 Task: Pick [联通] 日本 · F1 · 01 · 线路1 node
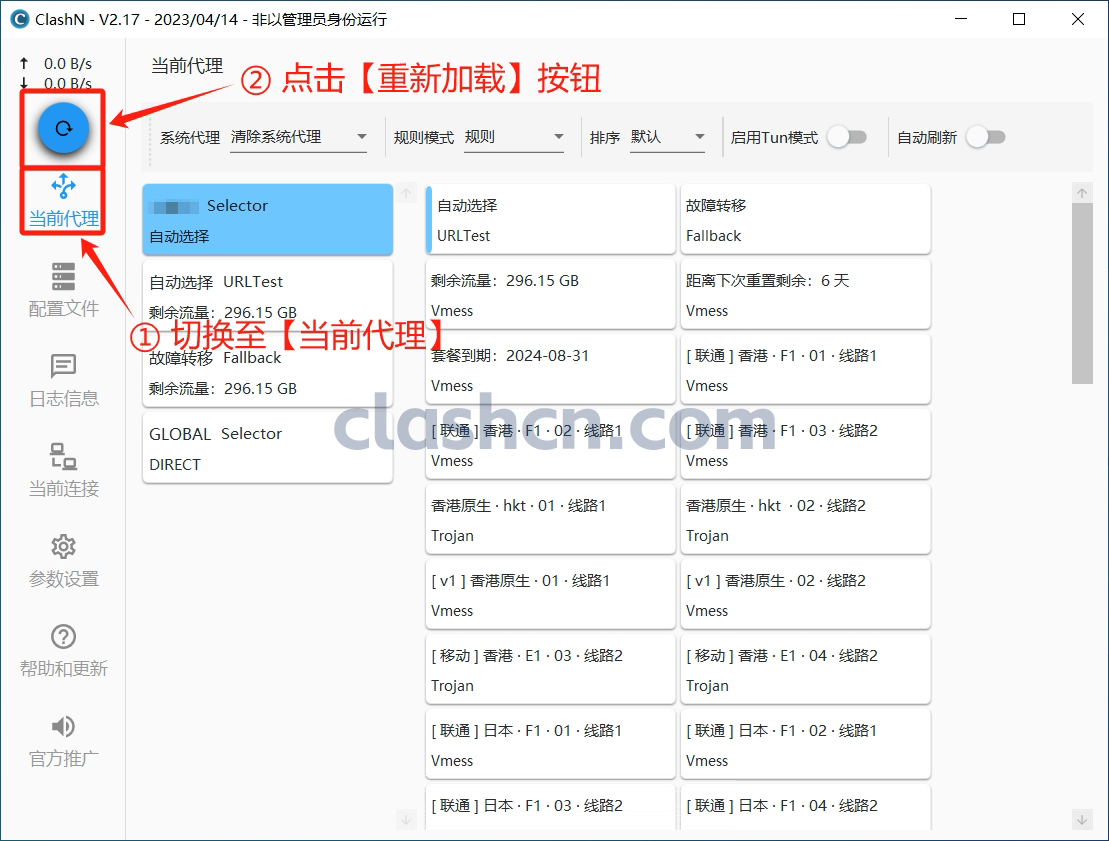tap(550, 744)
